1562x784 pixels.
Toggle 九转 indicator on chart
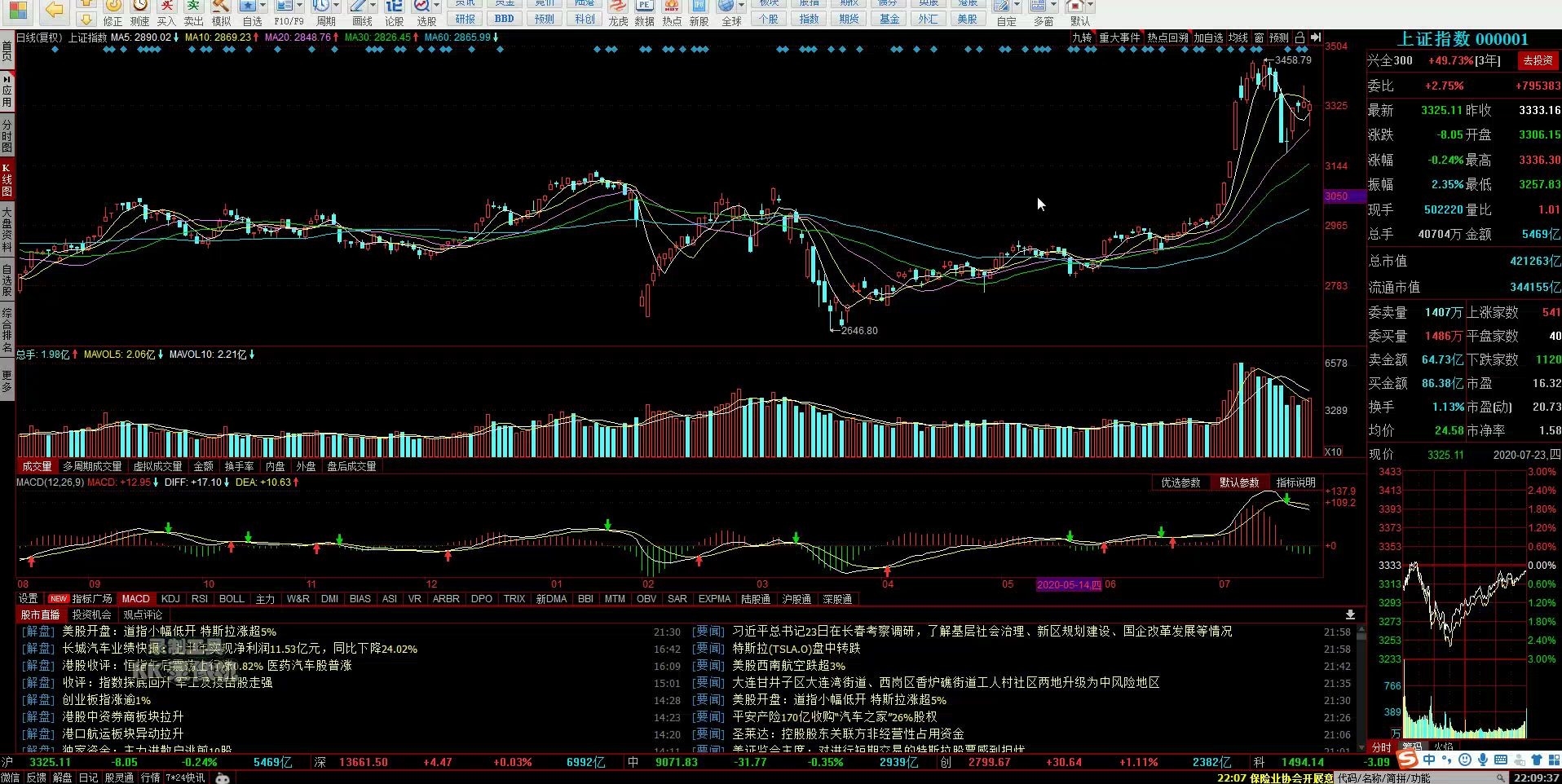click(x=1082, y=37)
